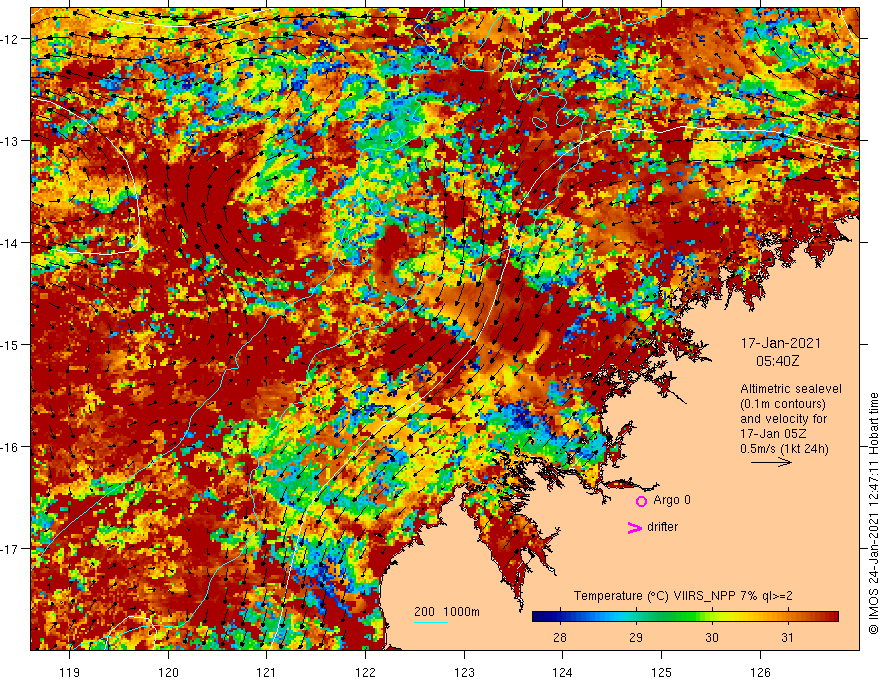Click the temperature color scale bar
This screenshot has width=880, height=680.
pos(685,617)
